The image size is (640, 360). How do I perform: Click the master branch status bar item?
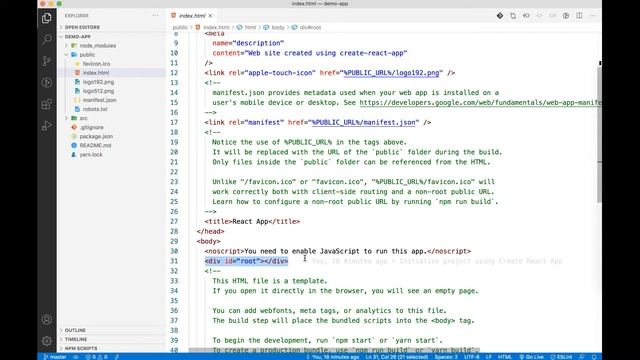click(x=55, y=357)
